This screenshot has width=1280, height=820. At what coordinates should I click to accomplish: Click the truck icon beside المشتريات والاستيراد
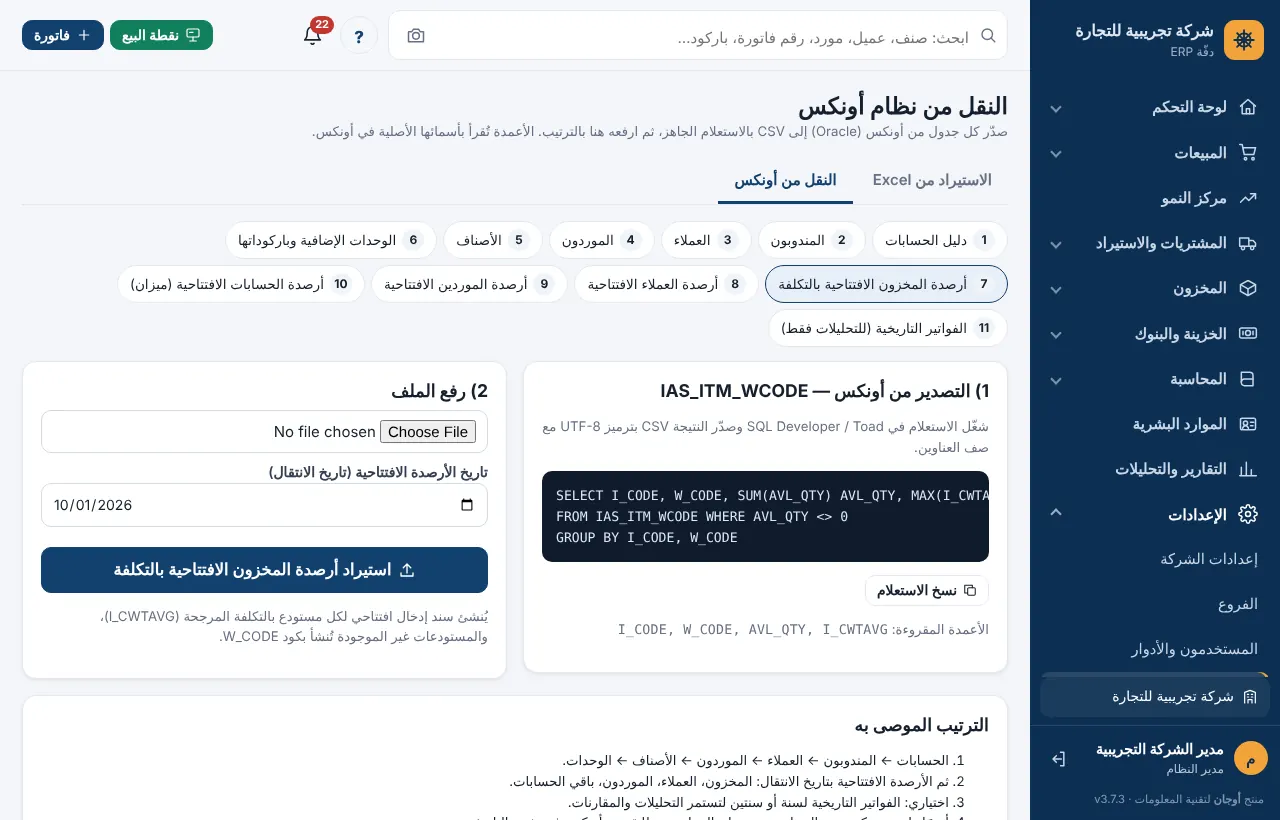[x=1247, y=243]
